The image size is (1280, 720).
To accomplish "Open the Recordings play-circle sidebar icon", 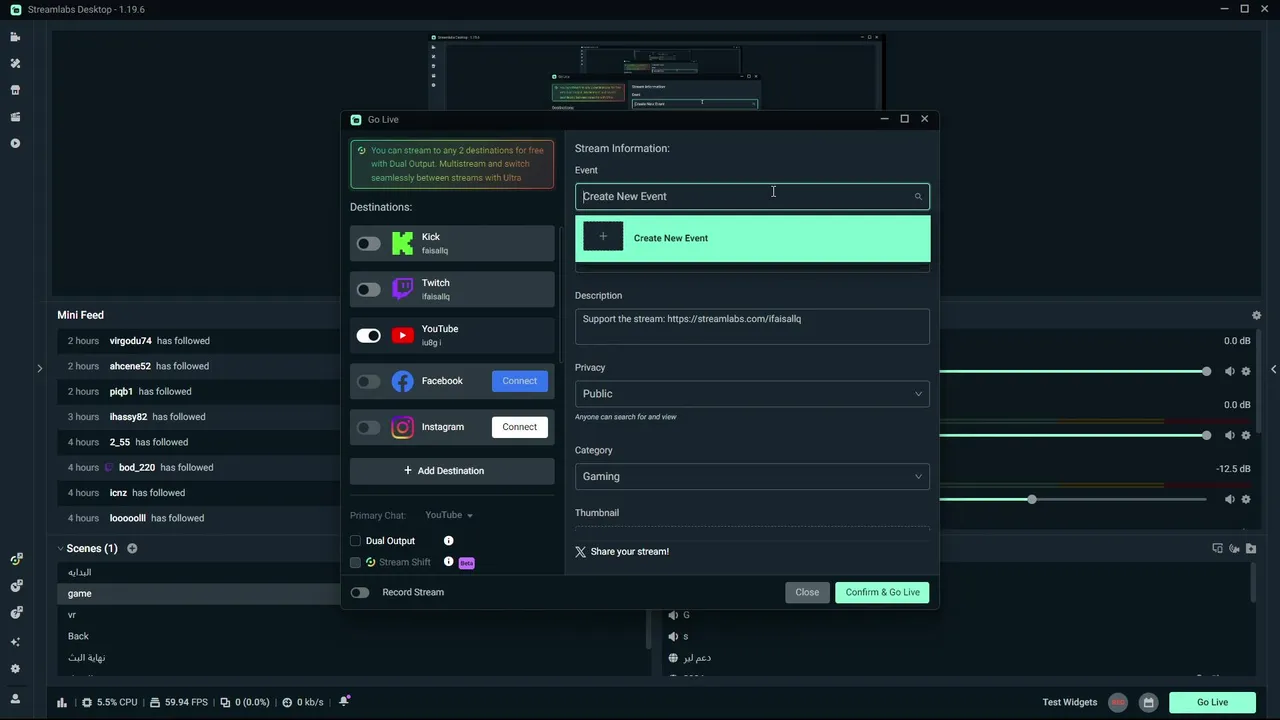I will 15,143.
